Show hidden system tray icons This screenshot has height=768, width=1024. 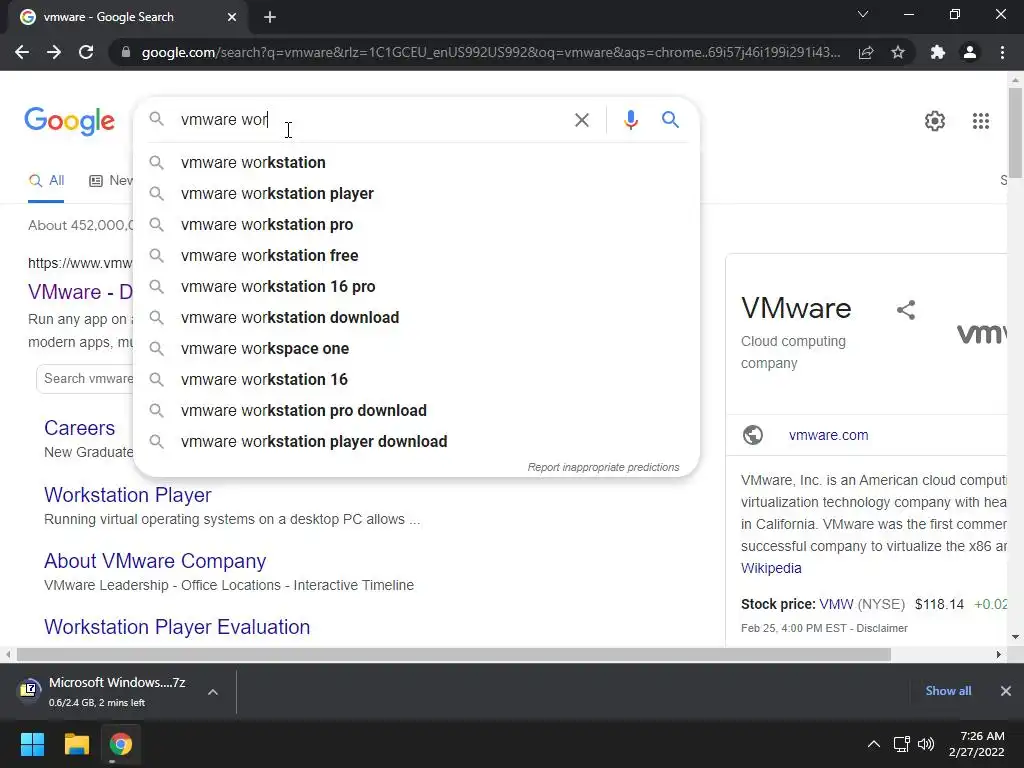tap(873, 744)
